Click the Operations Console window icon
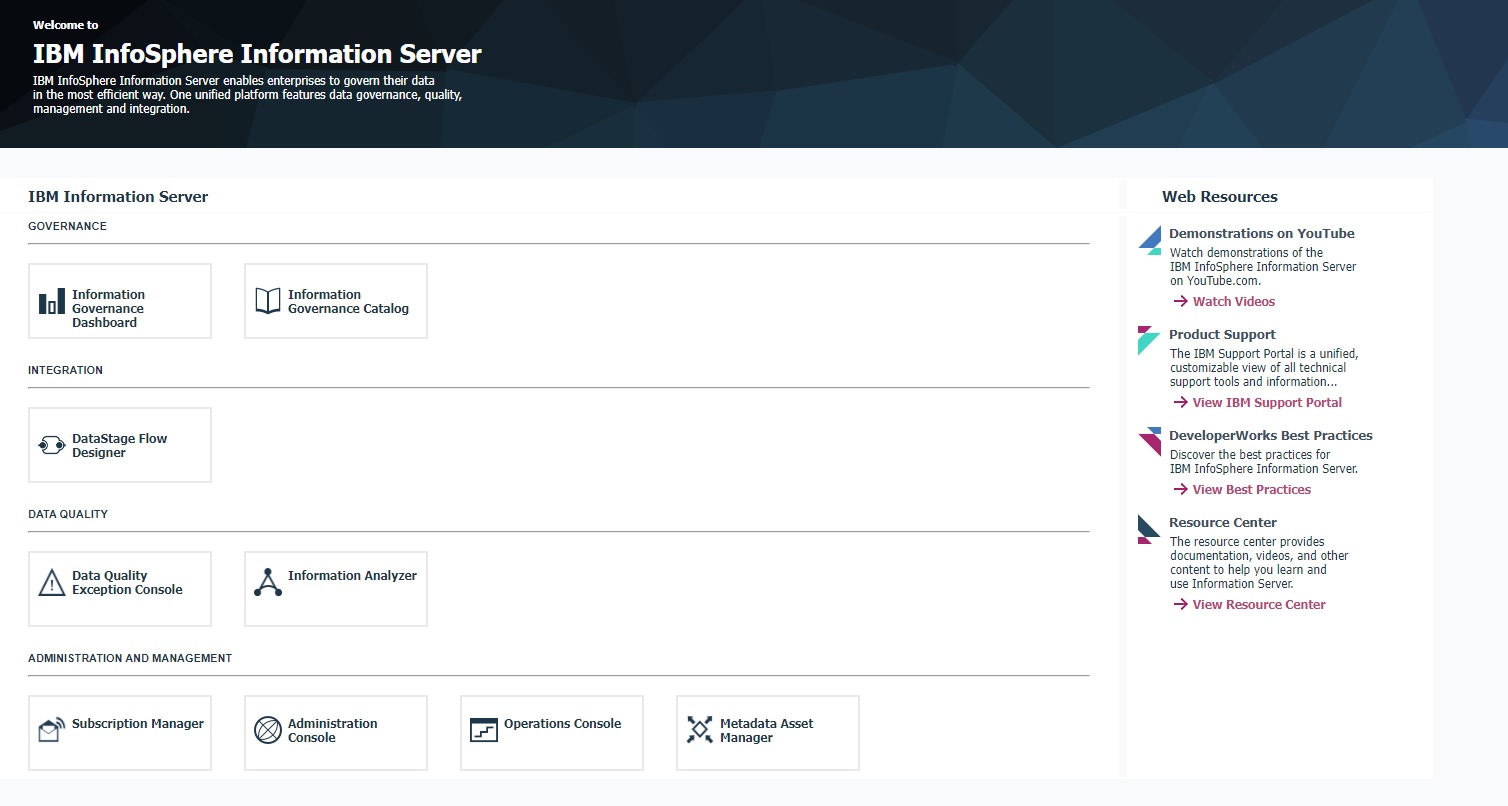The image size is (1508, 806). [484, 730]
